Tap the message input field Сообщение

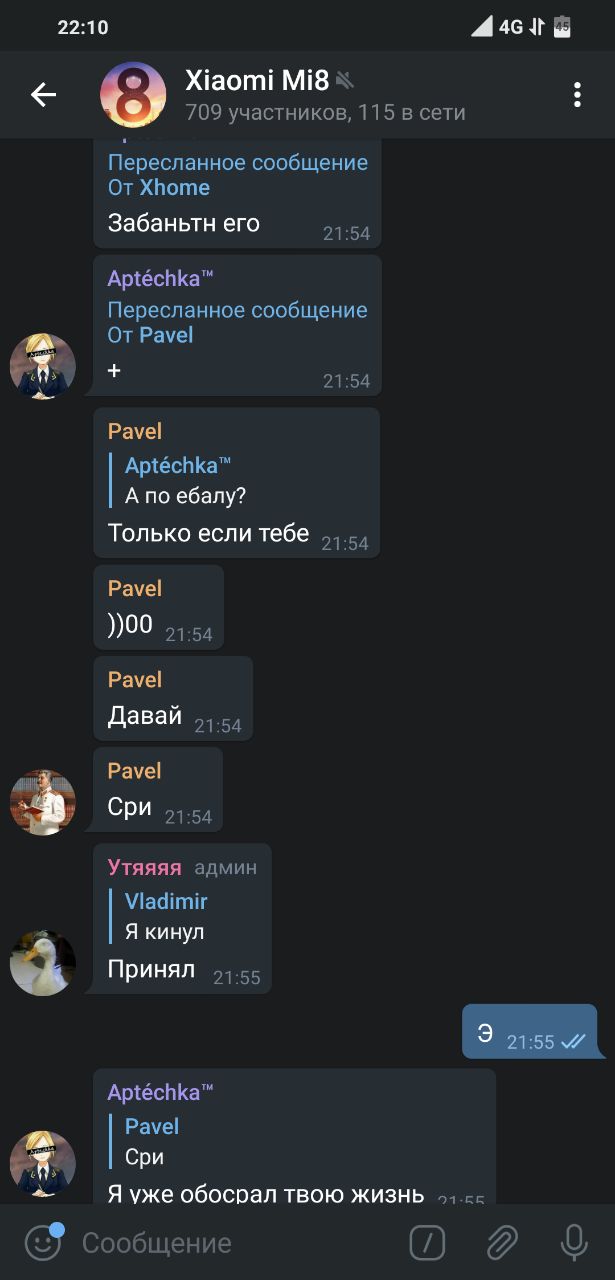(x=236, y=1243)
